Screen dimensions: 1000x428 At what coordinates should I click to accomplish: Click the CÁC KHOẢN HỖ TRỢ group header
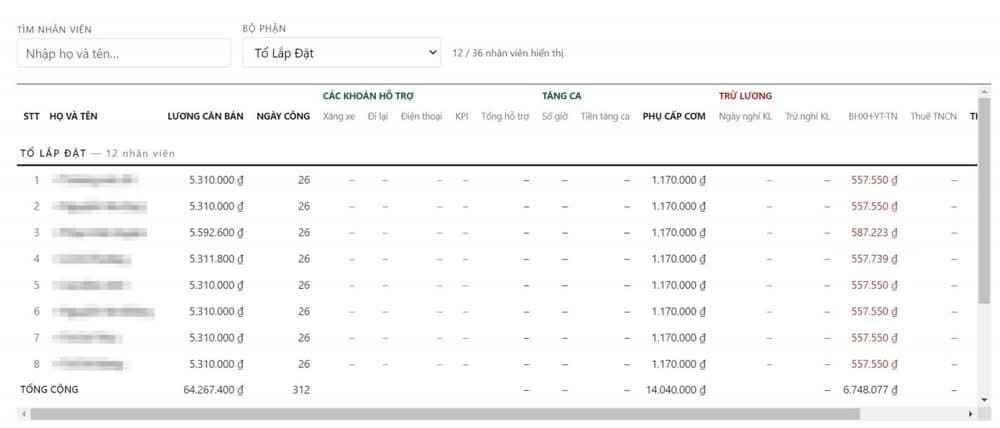[x=369, y=96]
